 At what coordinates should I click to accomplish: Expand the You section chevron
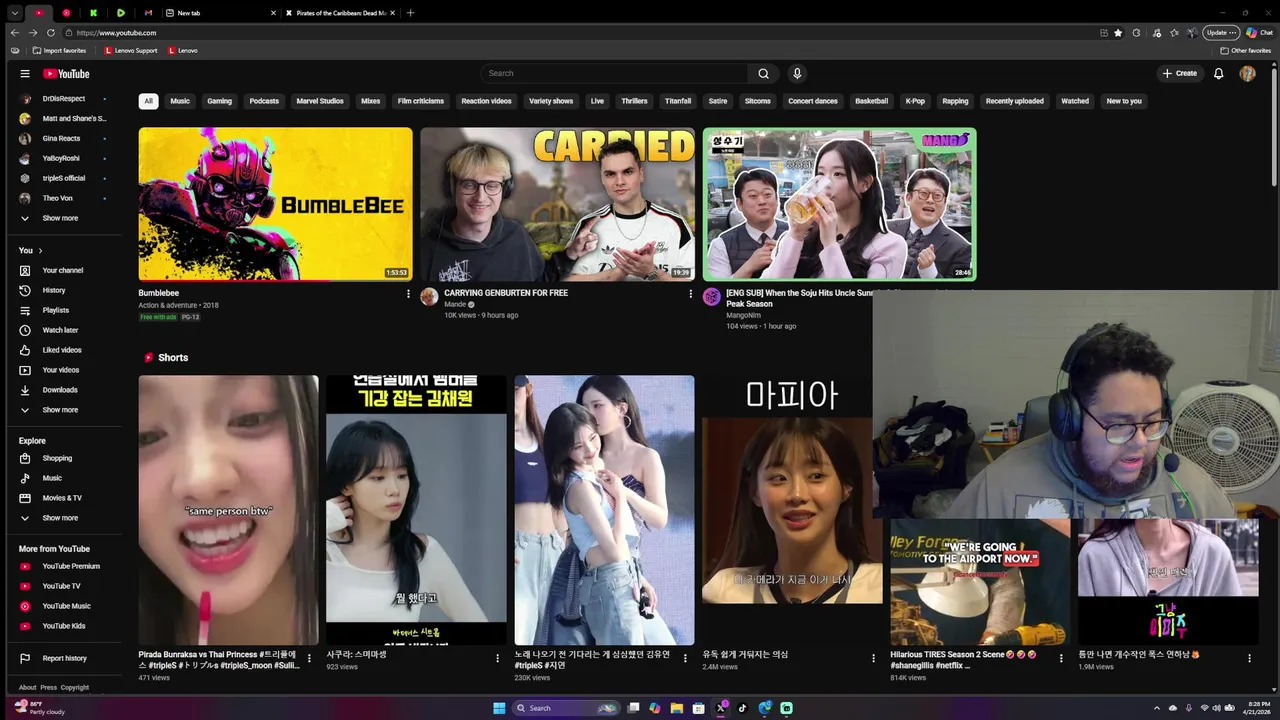coord(40,250)
